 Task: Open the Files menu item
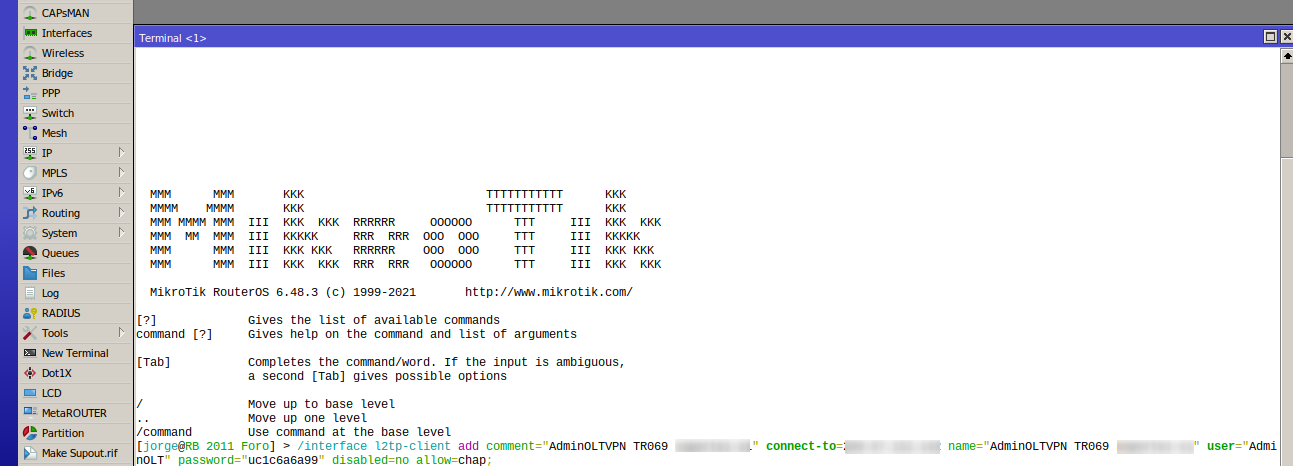click(x=53, y=273)
